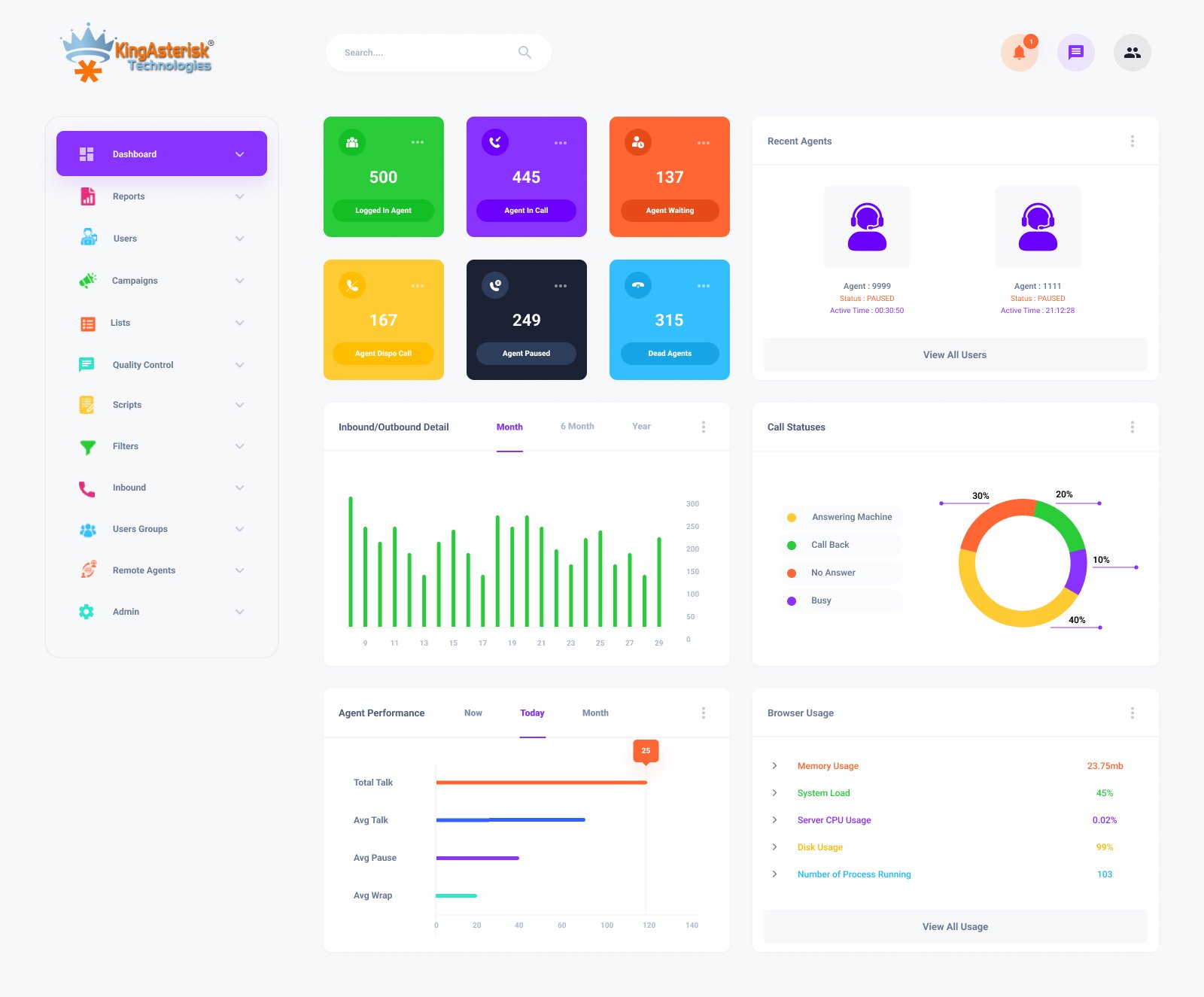1204x997 pixels.
Task: Toggle the Answering Machine legend item
Action: pyautogui.click(x=841, y=517)
